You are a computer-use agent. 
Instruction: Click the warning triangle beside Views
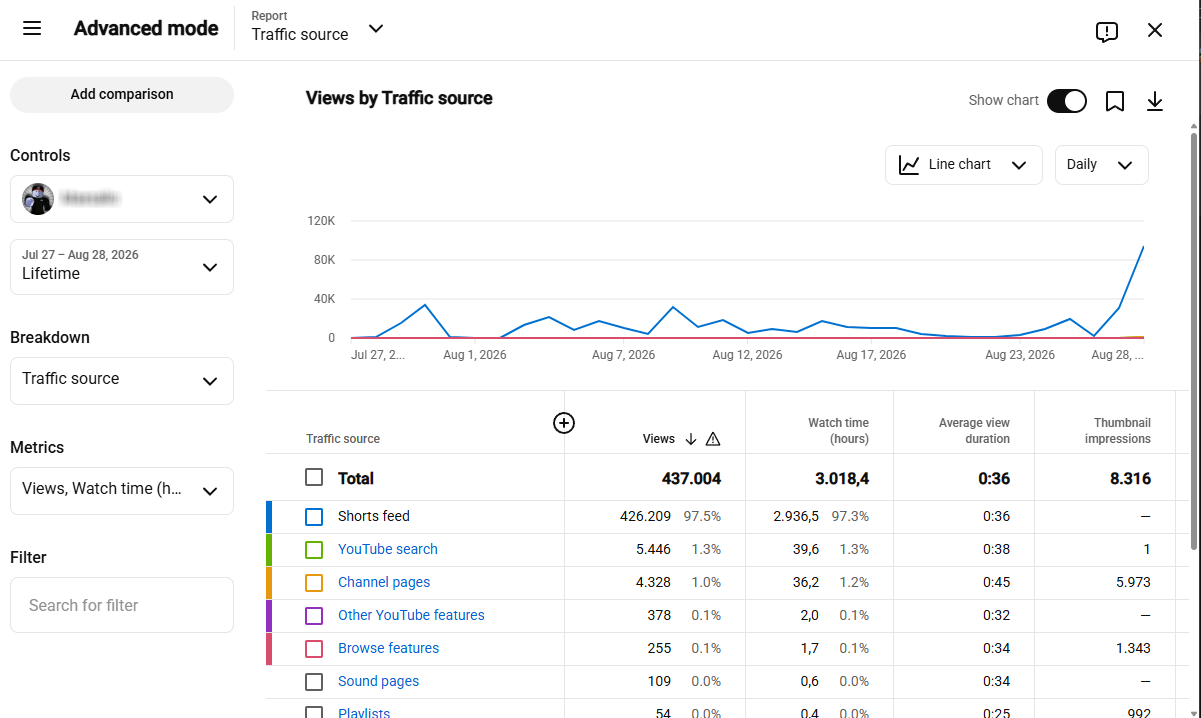point(713,439)
